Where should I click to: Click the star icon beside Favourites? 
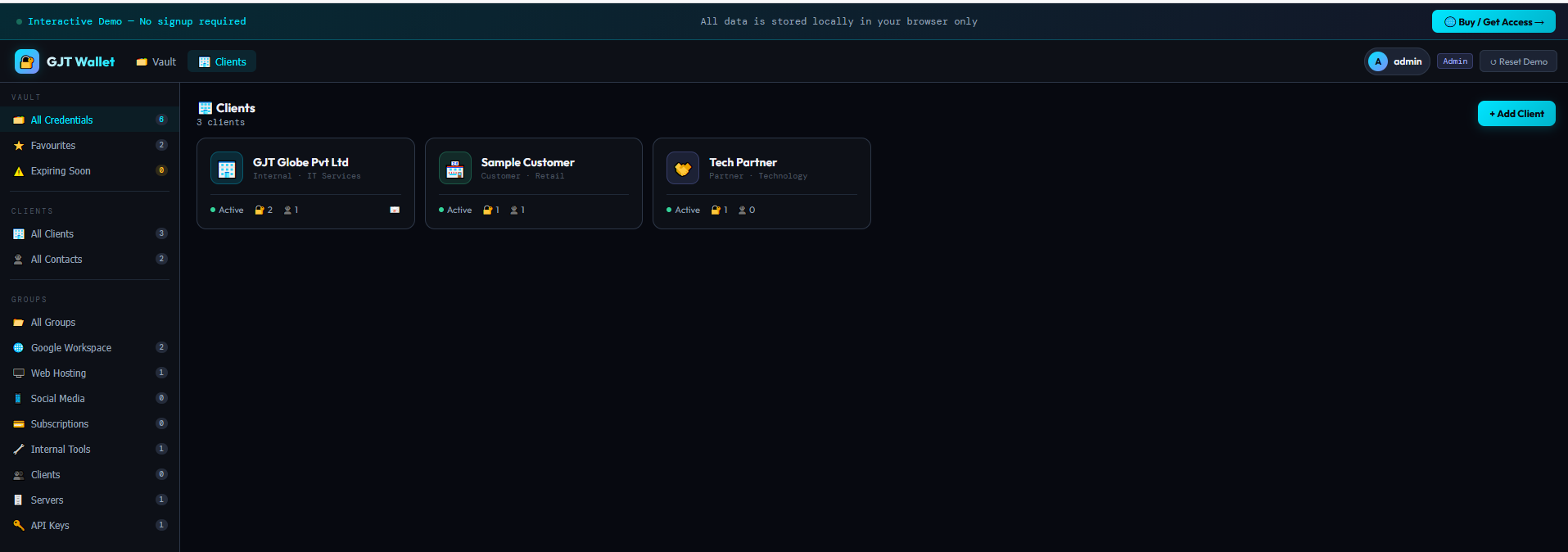19,146
